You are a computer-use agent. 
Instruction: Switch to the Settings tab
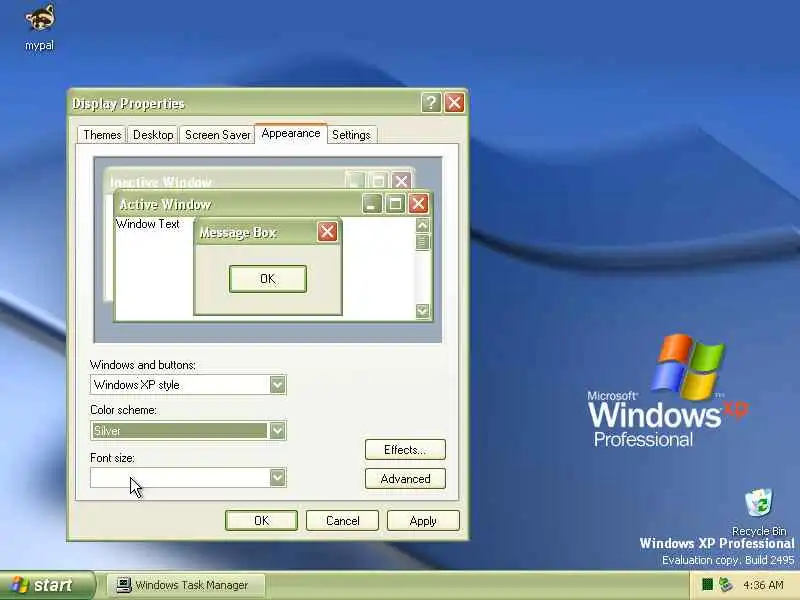(x=351, y=135)
